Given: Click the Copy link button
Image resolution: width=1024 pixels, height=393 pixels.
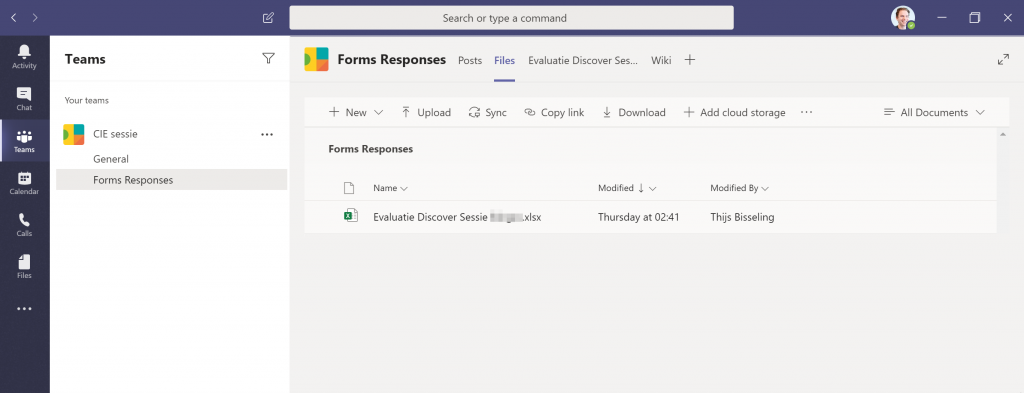Looking at the screenshot, I should pyautogui.click(x=554, y=112).
